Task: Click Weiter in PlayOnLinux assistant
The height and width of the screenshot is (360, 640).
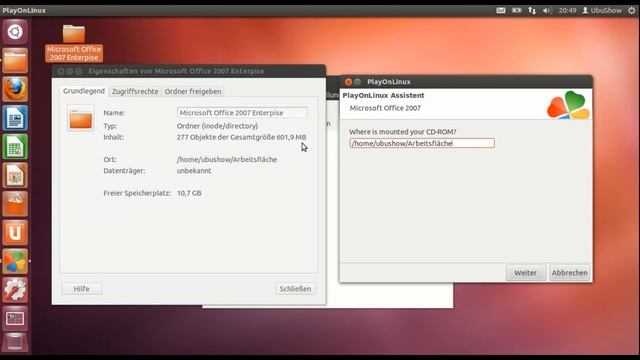Action: tap(525, 273)
